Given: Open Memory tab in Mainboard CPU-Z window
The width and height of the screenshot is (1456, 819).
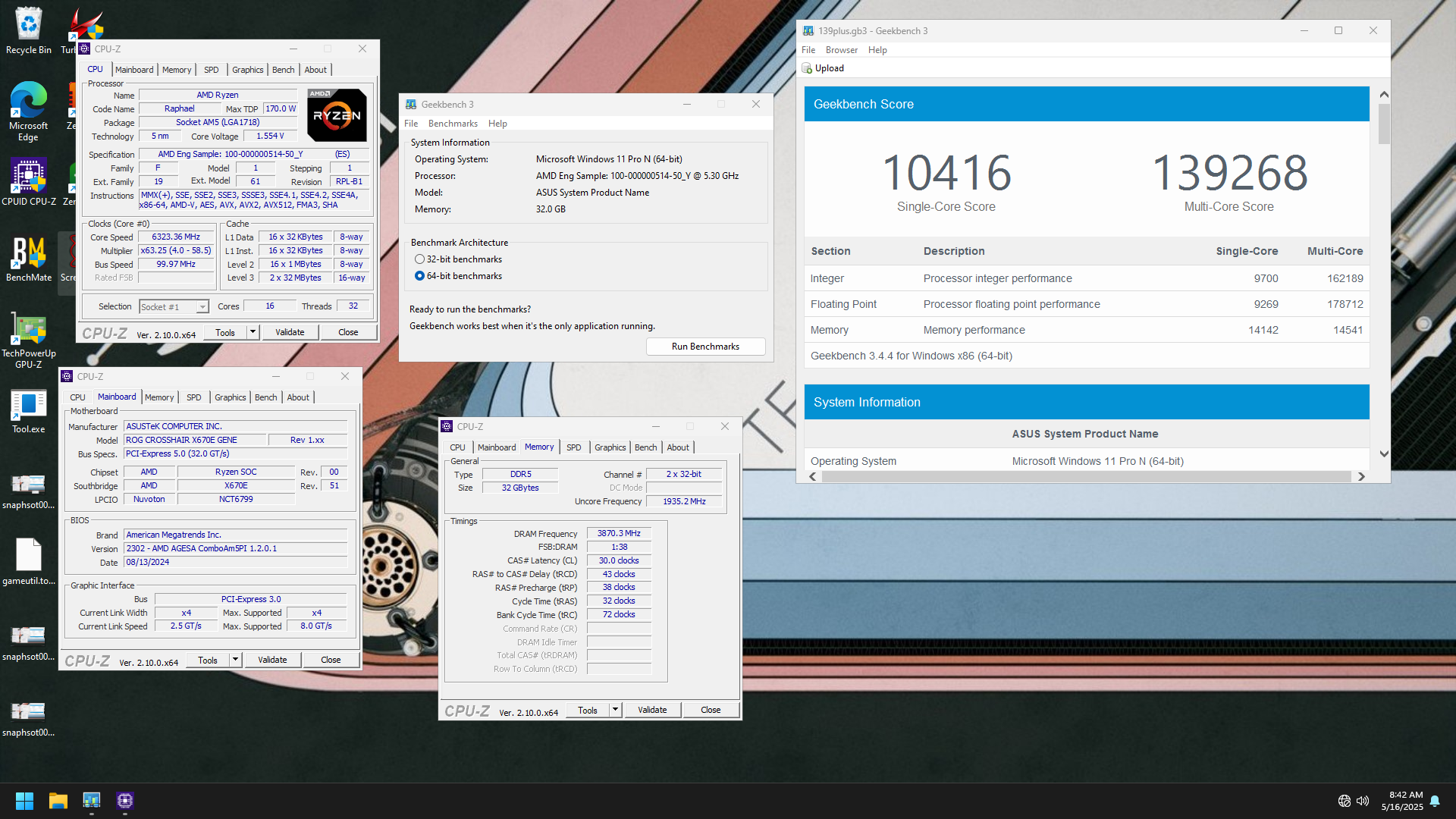Looking at the screenshot, I should (159, 397).
